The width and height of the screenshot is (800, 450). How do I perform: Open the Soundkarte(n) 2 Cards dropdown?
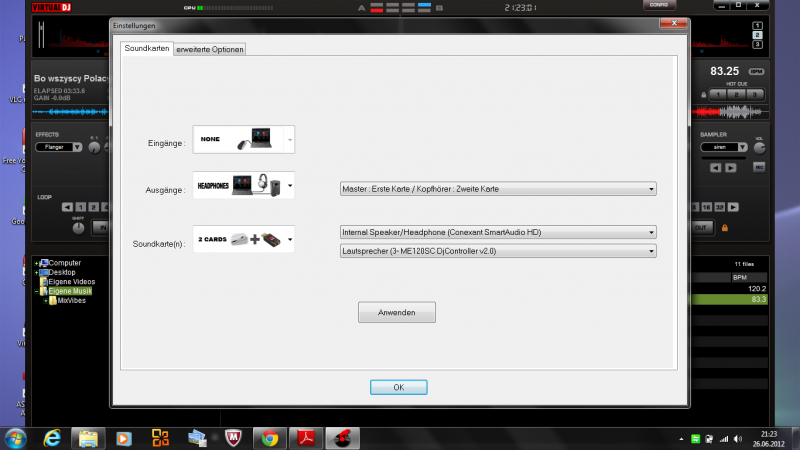[x=290, y=240]
